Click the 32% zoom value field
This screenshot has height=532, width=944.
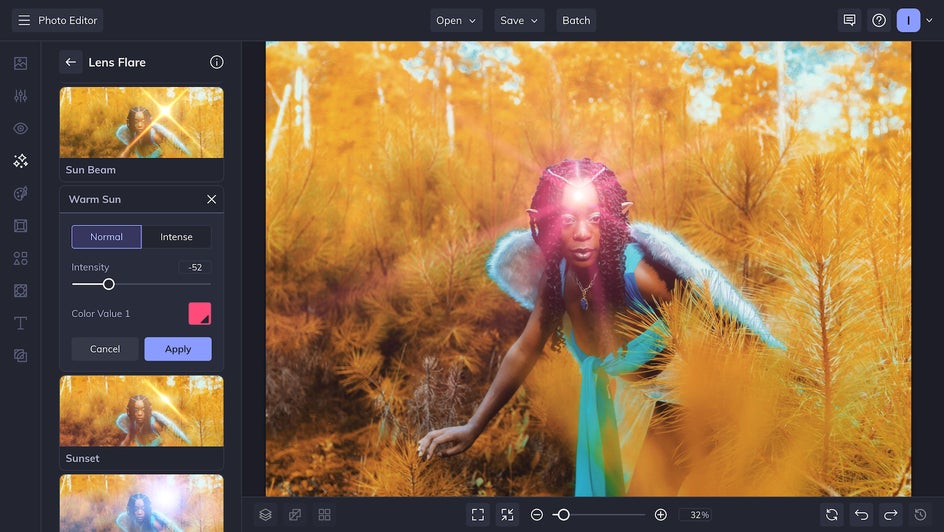coord(696,515)
